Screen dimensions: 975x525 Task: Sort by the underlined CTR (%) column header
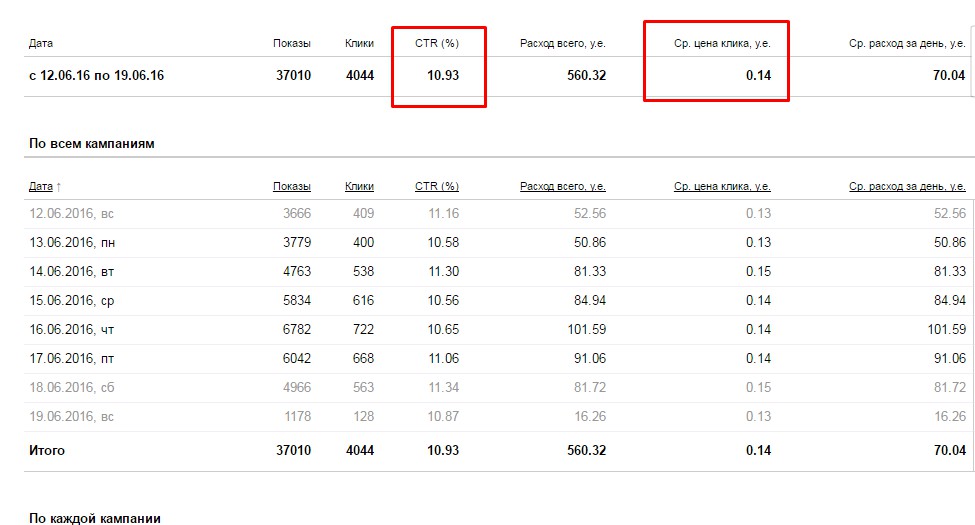point(437,186)
